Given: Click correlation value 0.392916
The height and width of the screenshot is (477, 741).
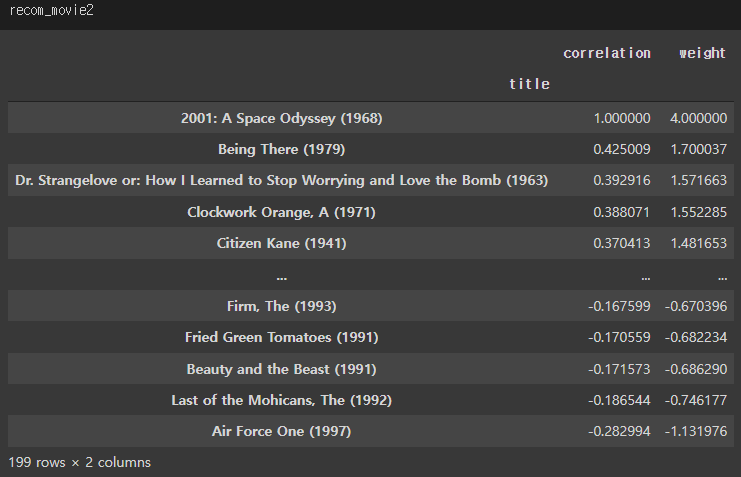Looking at the screenshot, I should pyautogui.click(x=622, y=181).
